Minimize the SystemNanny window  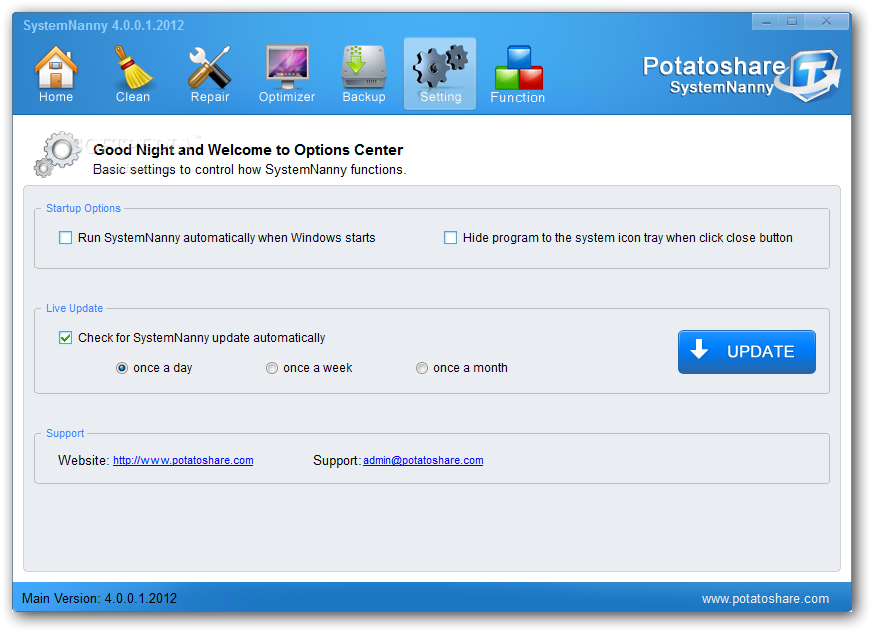[766, 22]
